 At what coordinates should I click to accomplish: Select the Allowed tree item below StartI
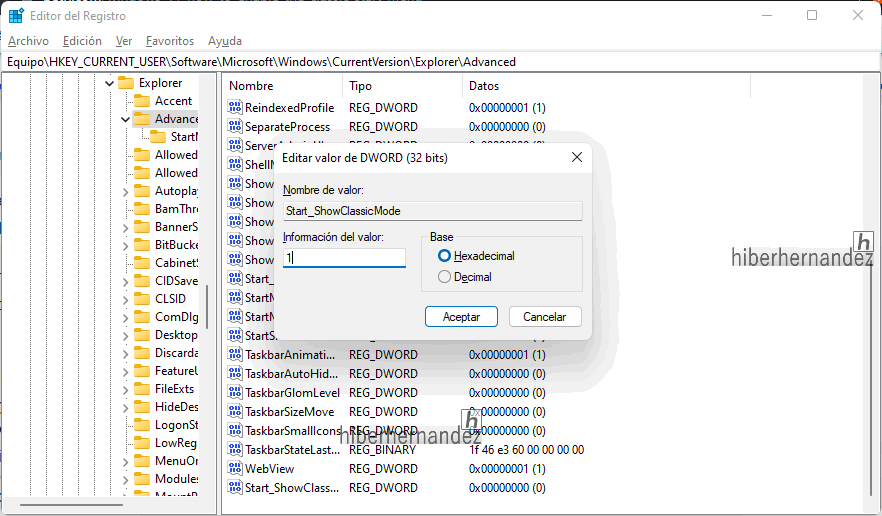[176, 155]
